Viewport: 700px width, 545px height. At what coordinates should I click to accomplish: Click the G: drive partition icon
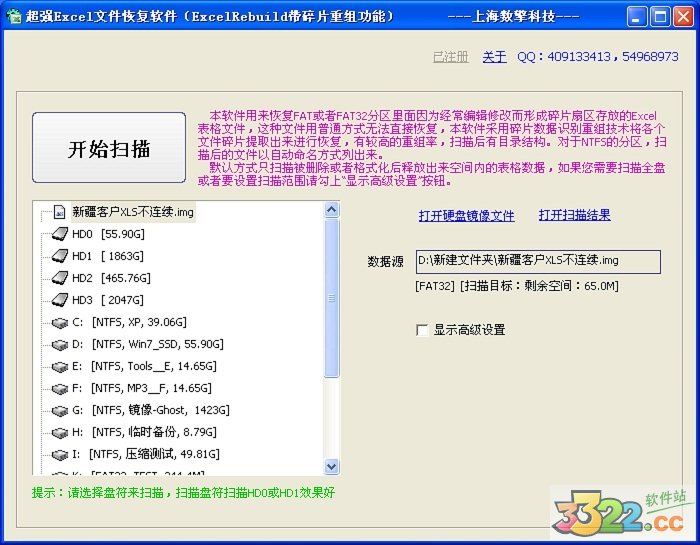tap(60, 410)
